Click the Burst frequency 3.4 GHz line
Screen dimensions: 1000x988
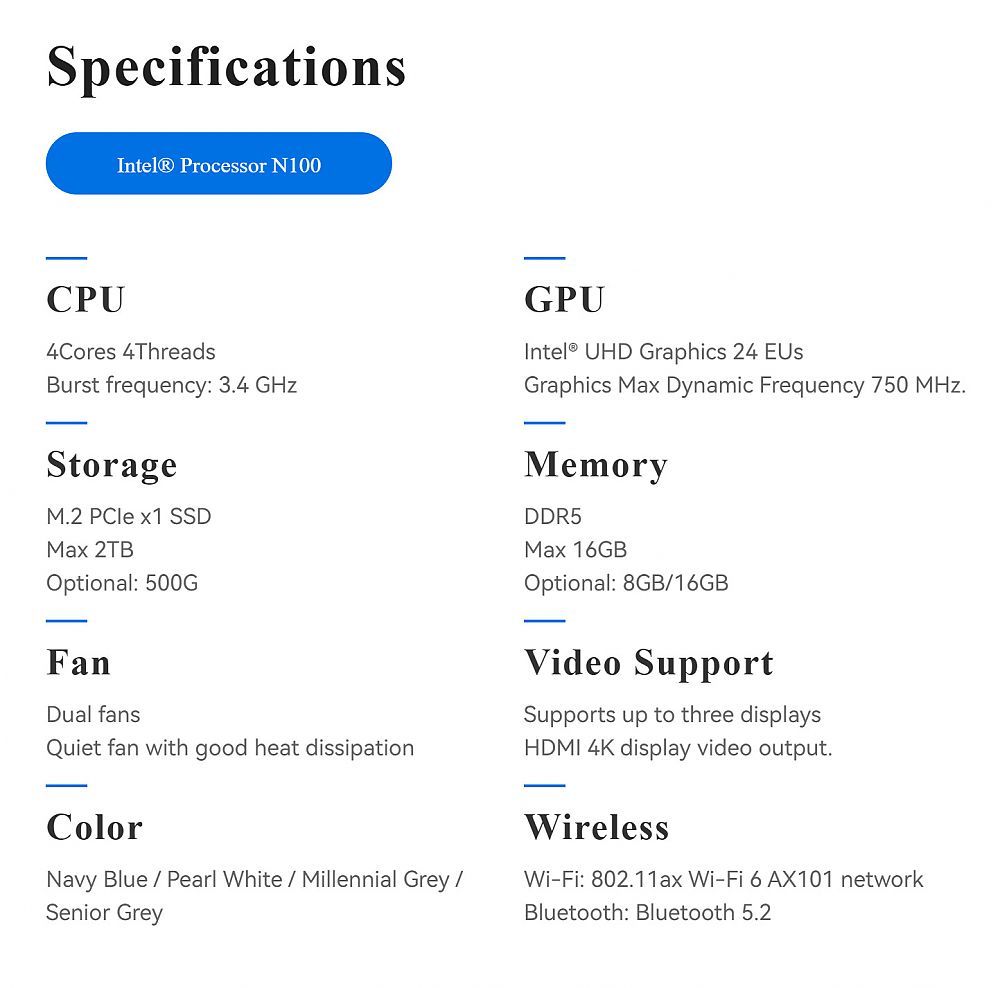(x=172, y=385)
